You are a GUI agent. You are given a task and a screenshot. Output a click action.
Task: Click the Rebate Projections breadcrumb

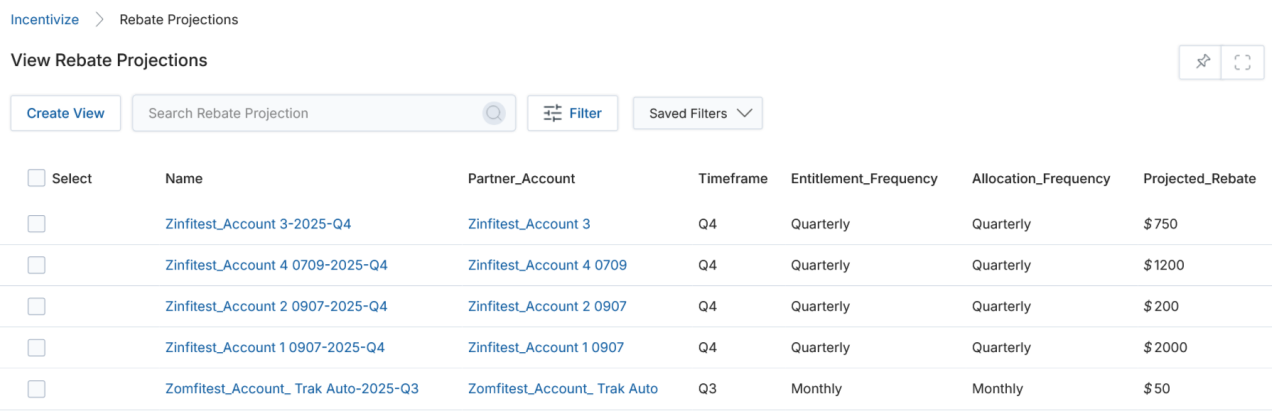pyautogui.click(x=179, y=19)
